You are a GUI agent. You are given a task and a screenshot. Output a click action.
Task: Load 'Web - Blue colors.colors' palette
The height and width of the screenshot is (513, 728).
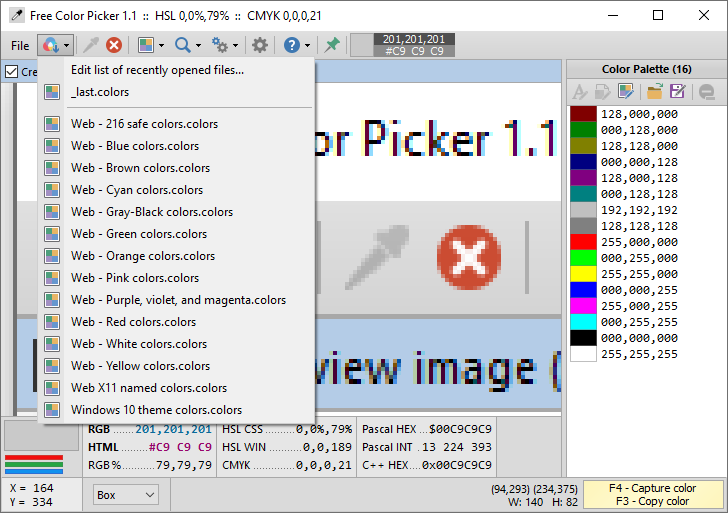click(176, 146)
